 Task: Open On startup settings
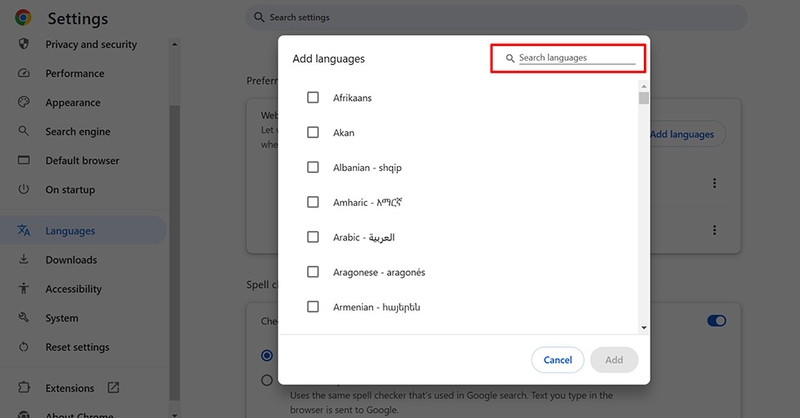tap(70, 190)
